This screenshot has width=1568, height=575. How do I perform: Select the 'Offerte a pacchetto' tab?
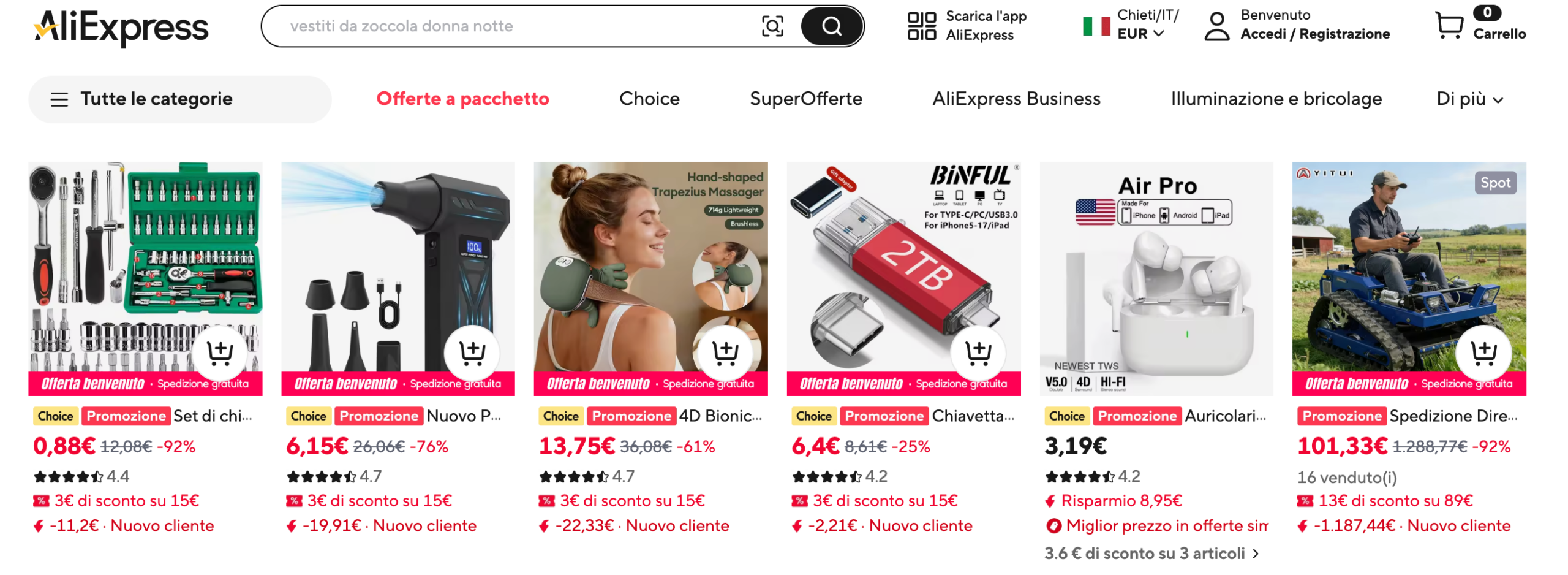(462, 99)
